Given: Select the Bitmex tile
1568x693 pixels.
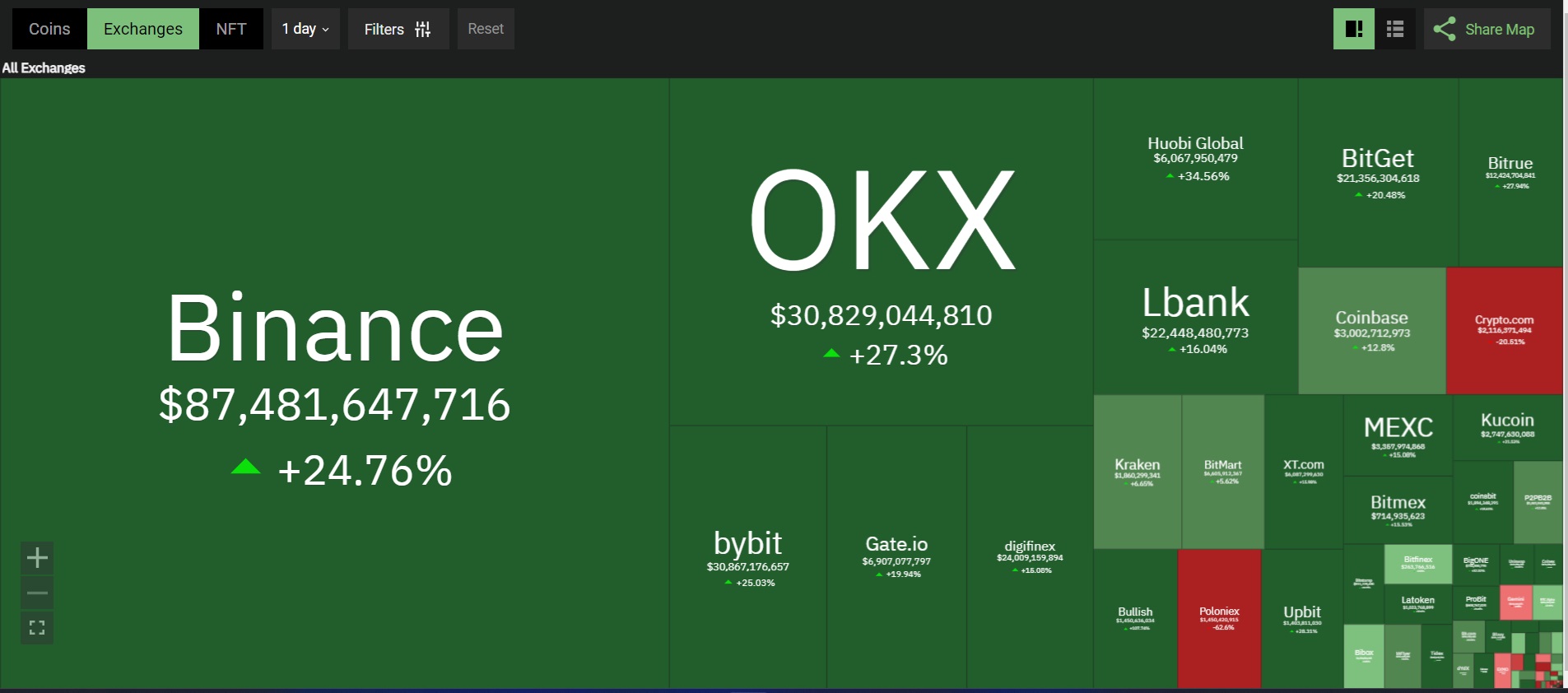Looking at the screenshot, I should pos(1398,509).
